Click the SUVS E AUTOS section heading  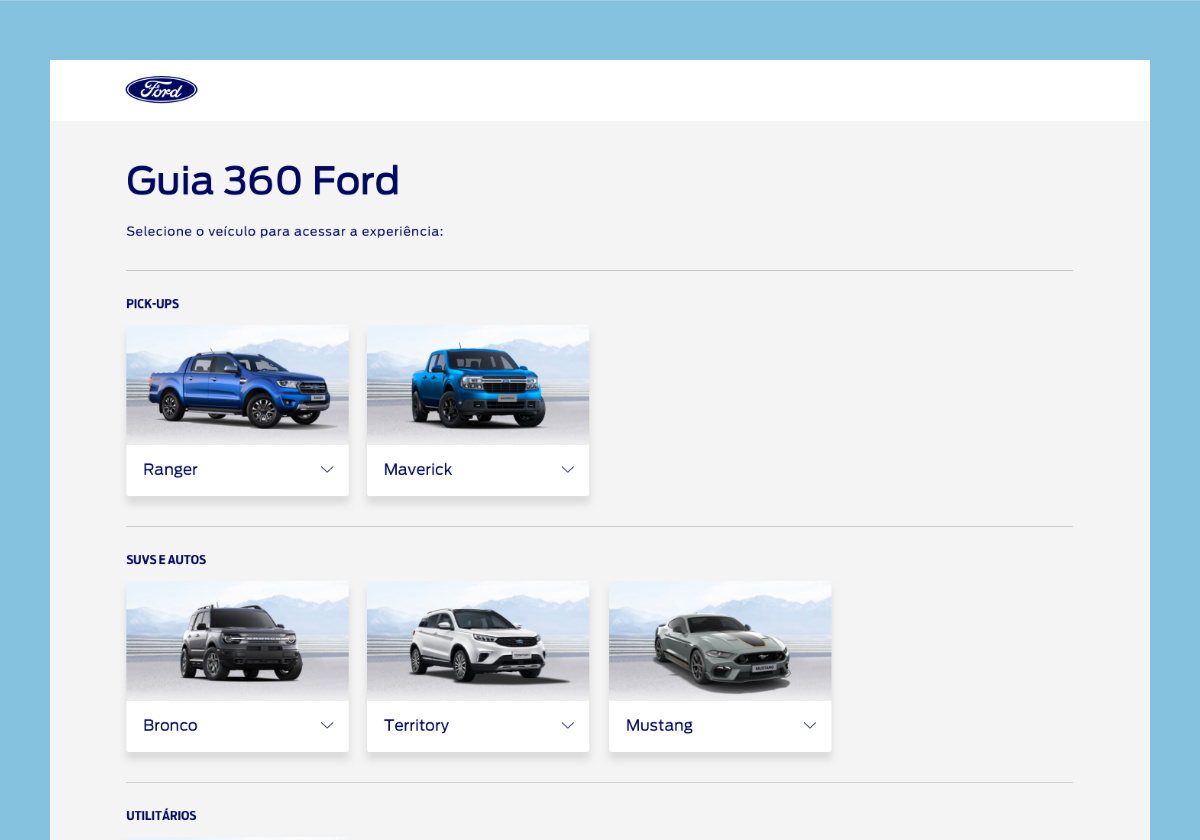[166, 560]
